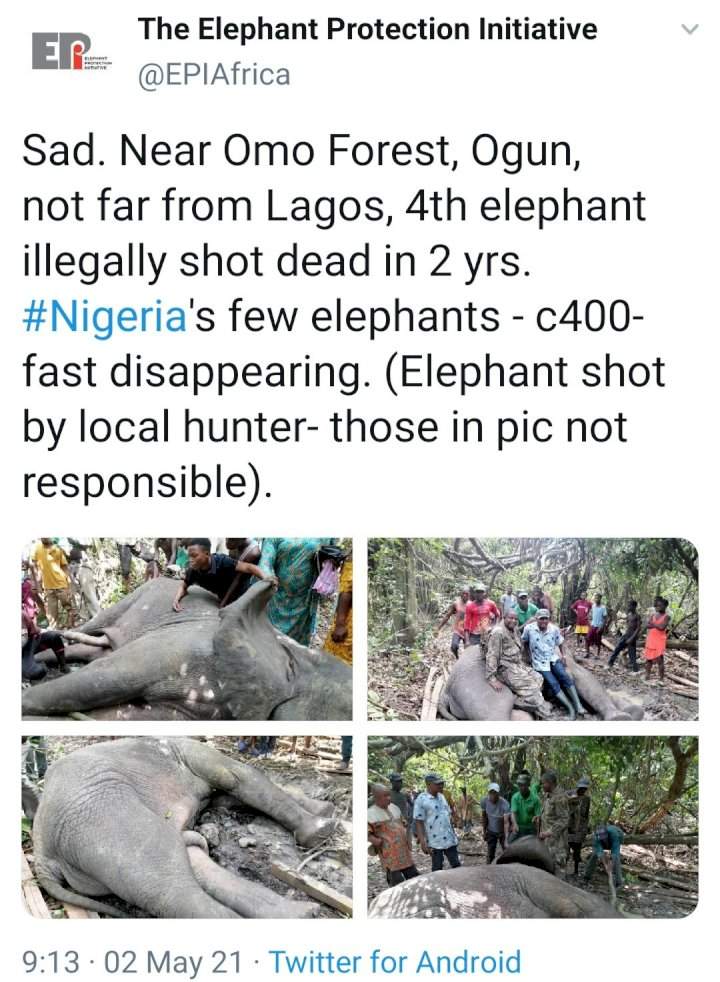Open photo of crowd behind elephant carcass
Viewport: 720px width, 982px height.
click(x=533, y=827)
